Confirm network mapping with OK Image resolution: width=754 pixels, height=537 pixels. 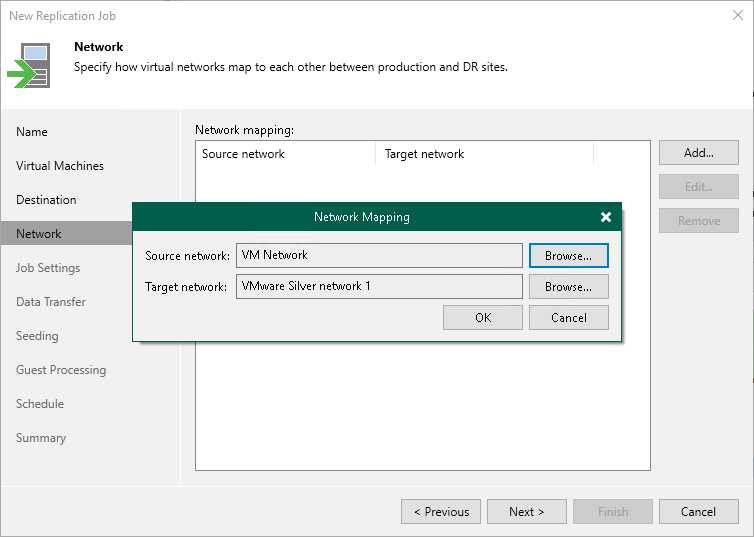tap(483, 318)
